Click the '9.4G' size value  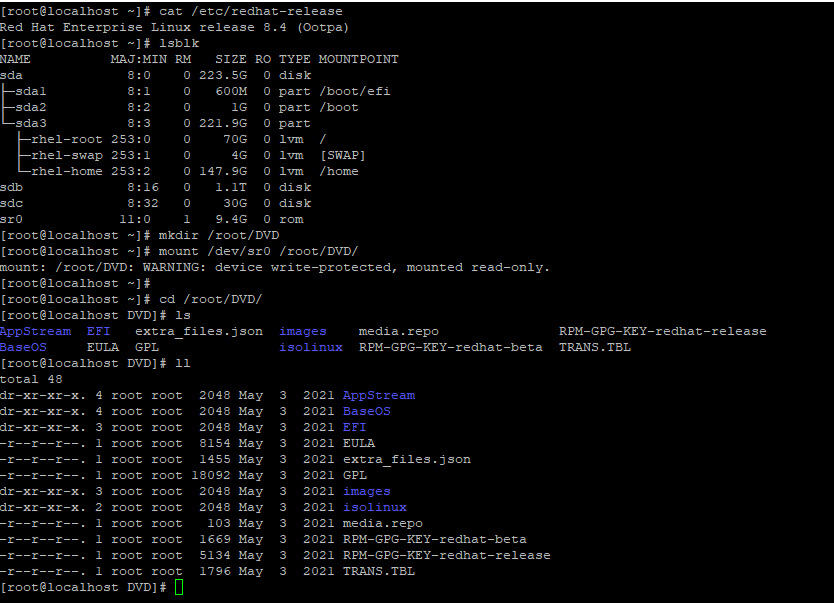pos(231,219)
